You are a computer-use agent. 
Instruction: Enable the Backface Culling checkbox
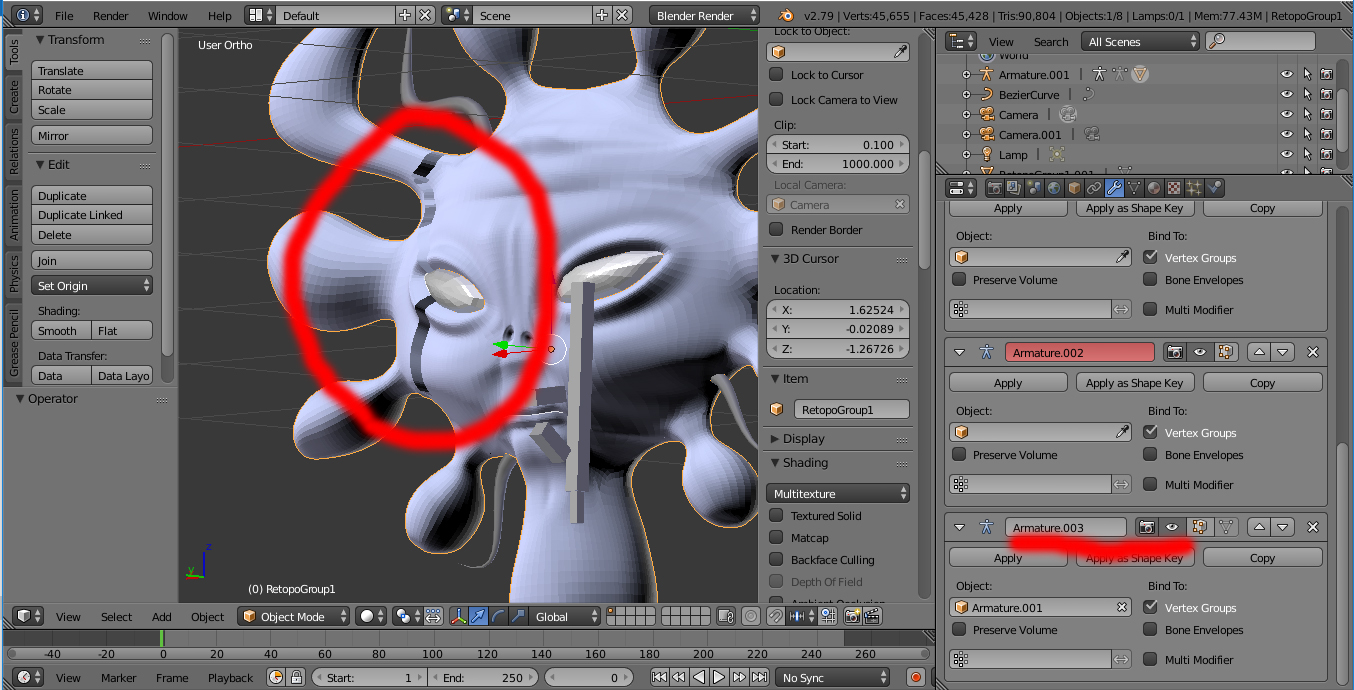pos(776,560)
